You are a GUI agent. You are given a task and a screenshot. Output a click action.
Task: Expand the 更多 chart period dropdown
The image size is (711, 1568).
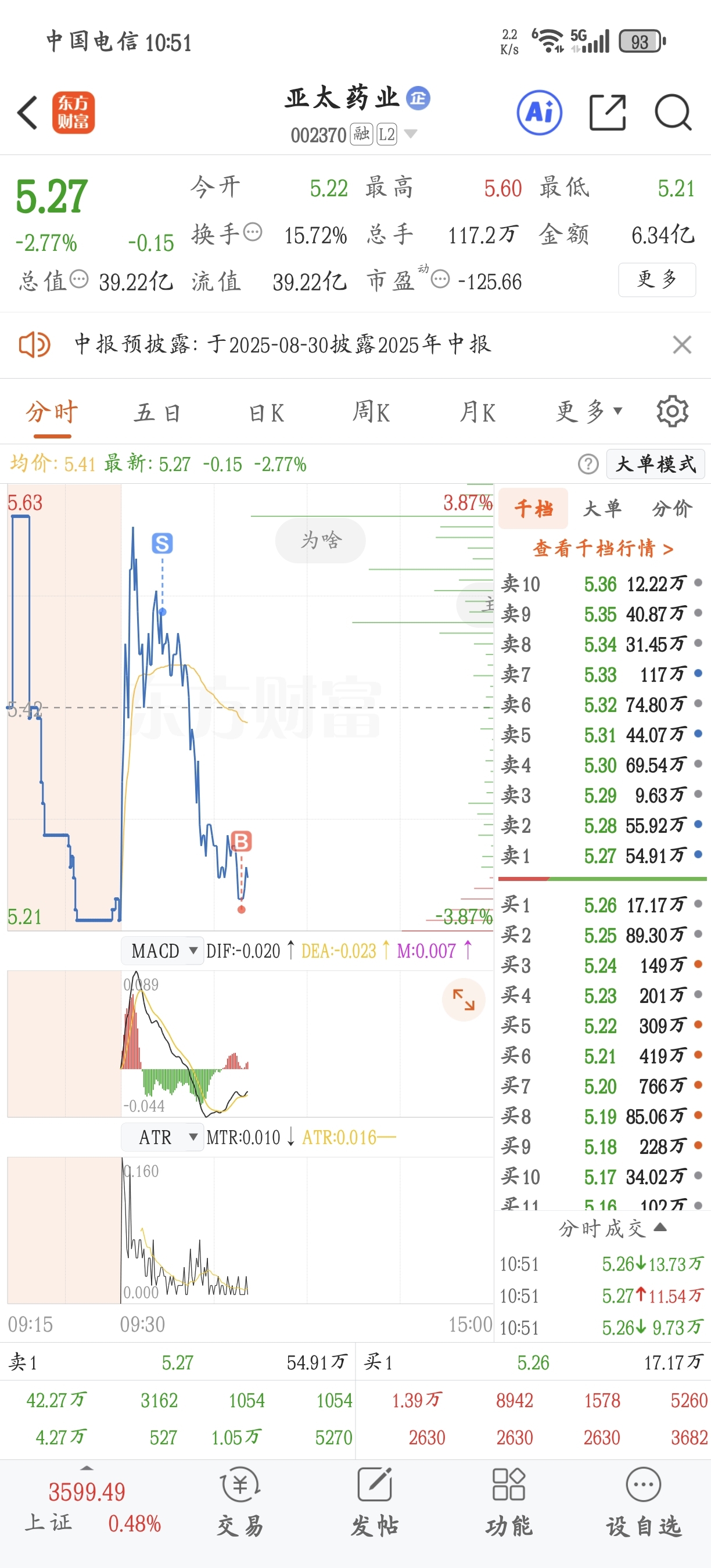[588, 412]
